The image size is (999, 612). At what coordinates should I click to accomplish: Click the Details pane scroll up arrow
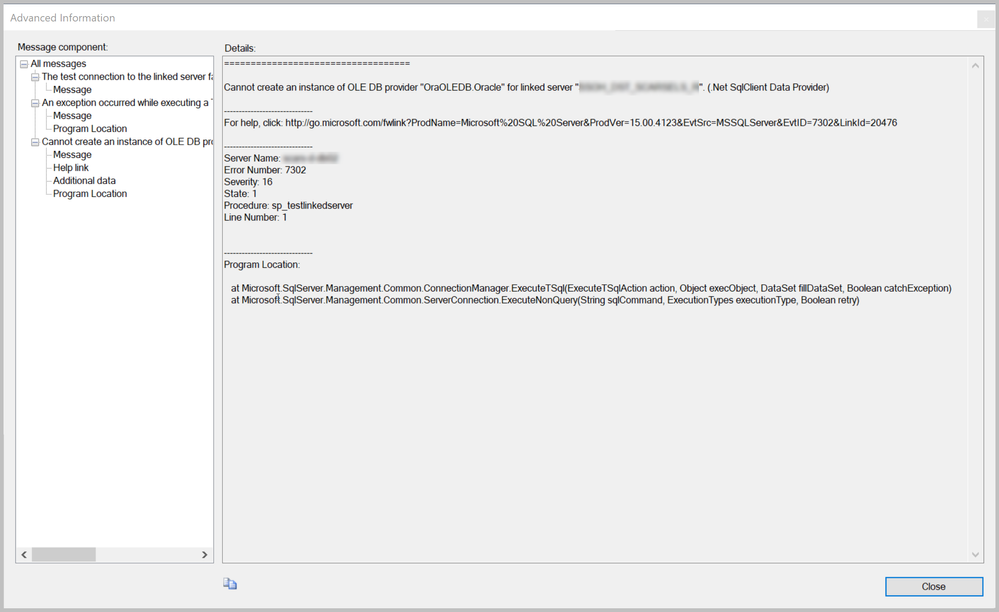(975, 66)
